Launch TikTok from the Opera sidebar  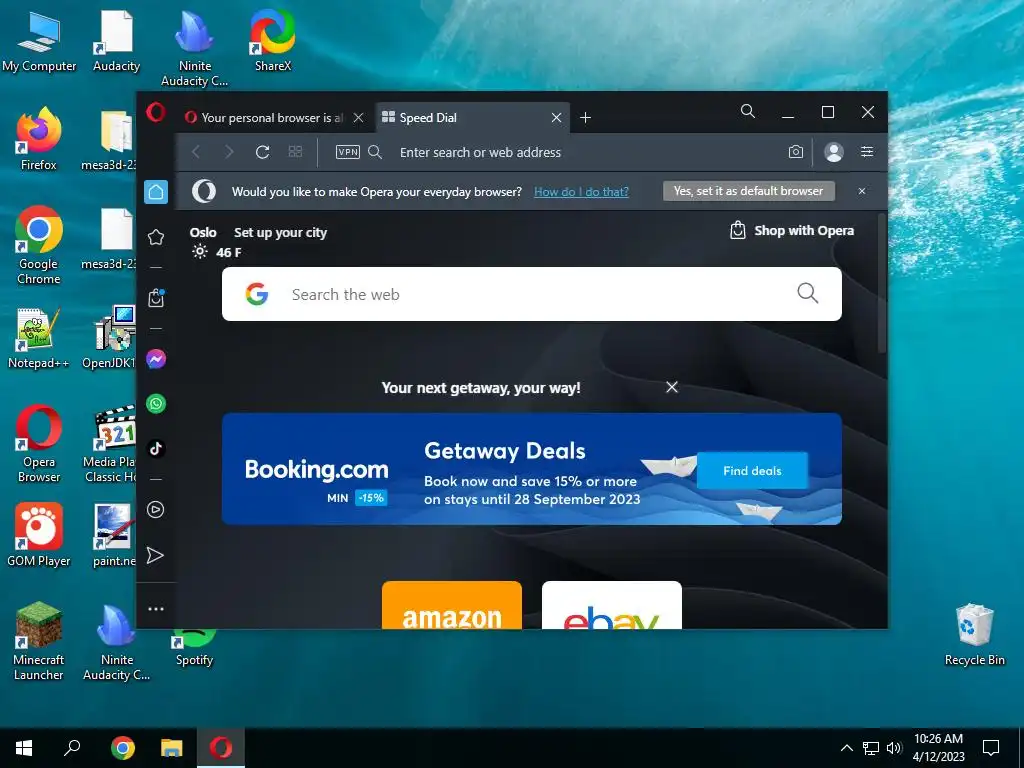click(x=156, y=449)
